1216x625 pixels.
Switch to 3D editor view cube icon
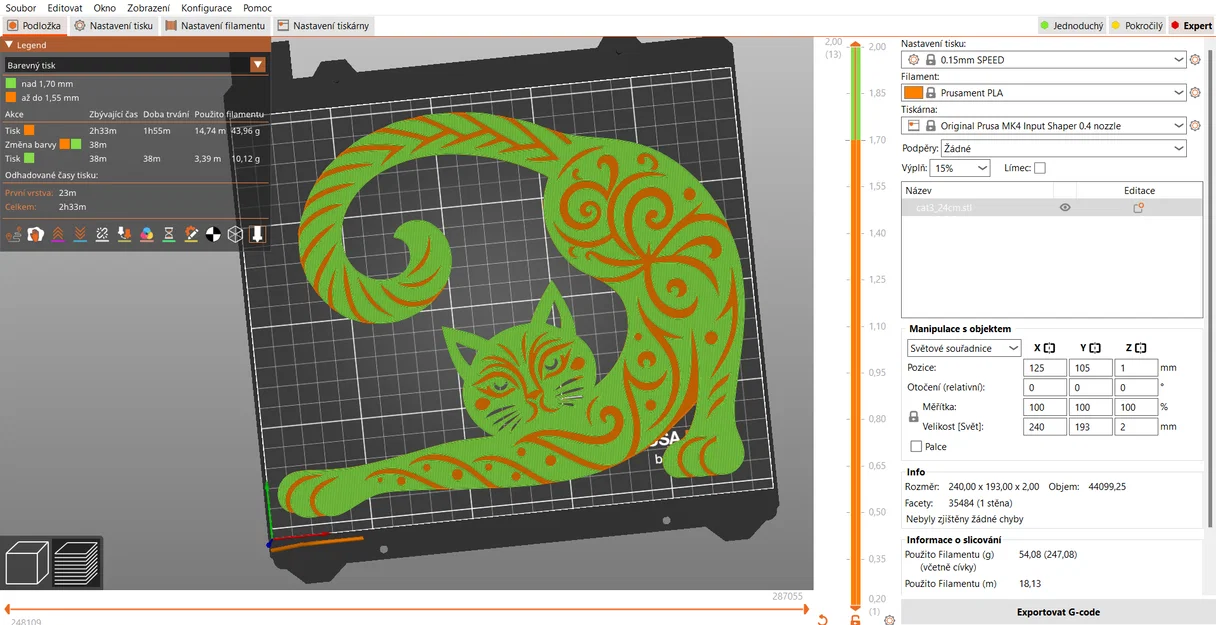click(27, 562)
